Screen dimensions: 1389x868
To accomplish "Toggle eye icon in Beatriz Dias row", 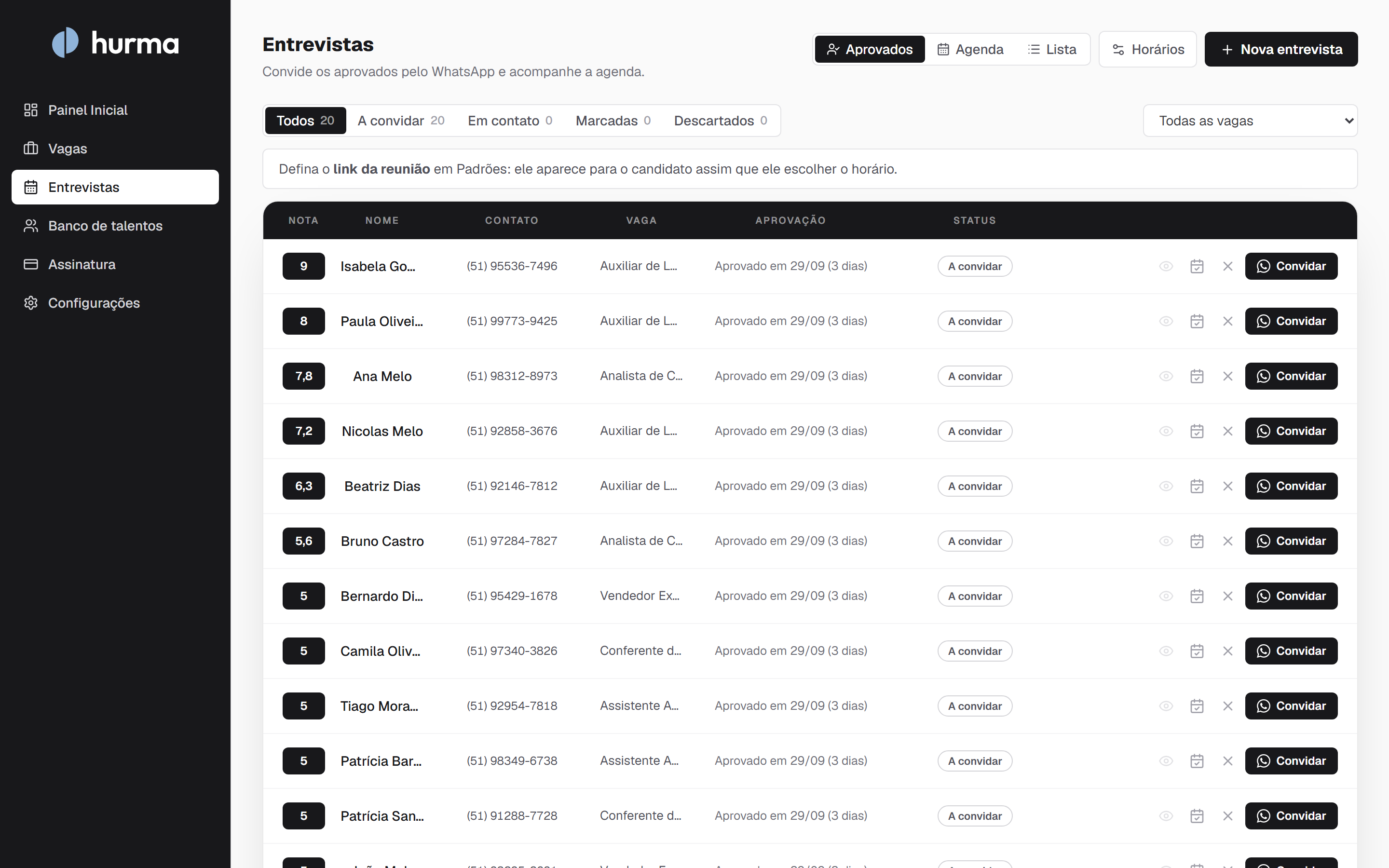I will point(1166,486).
